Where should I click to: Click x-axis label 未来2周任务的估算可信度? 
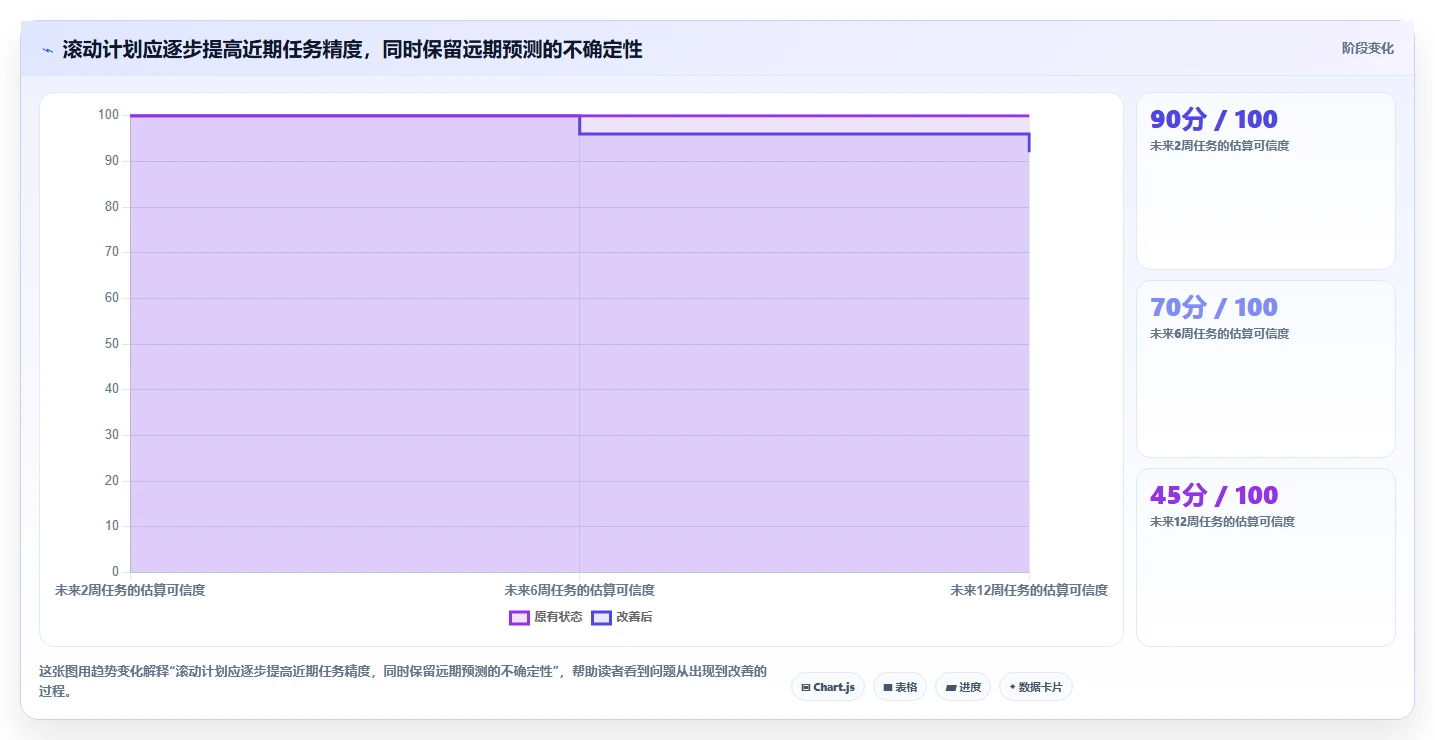click(130, 590)
